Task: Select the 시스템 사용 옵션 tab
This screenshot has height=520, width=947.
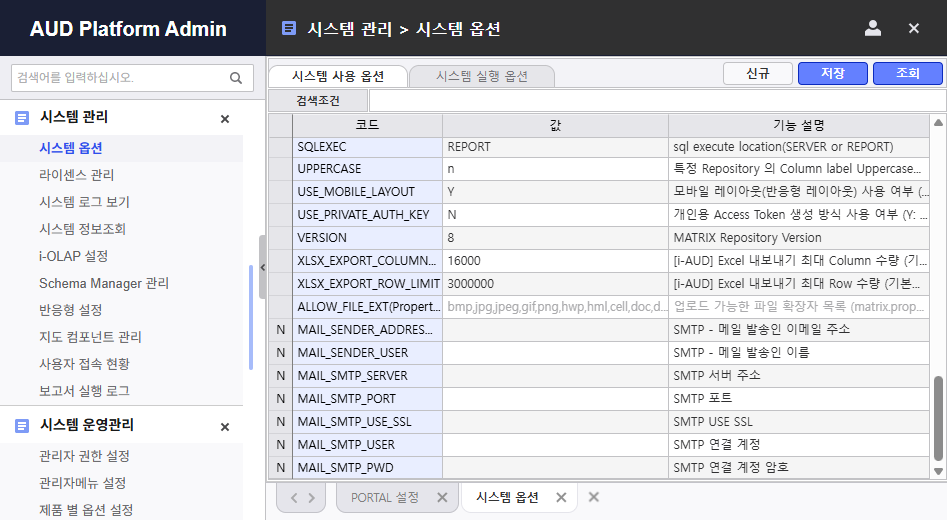Action: (x=337, y=76)
